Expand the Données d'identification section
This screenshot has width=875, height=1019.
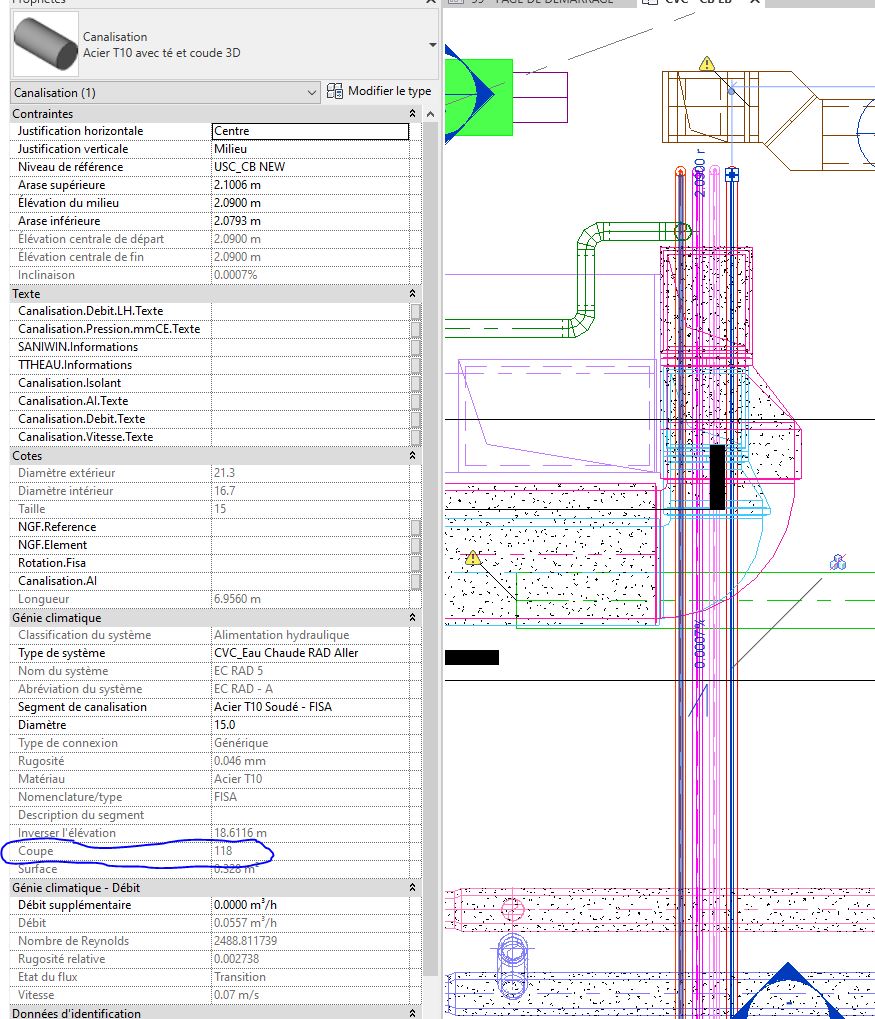[413, 1013]
